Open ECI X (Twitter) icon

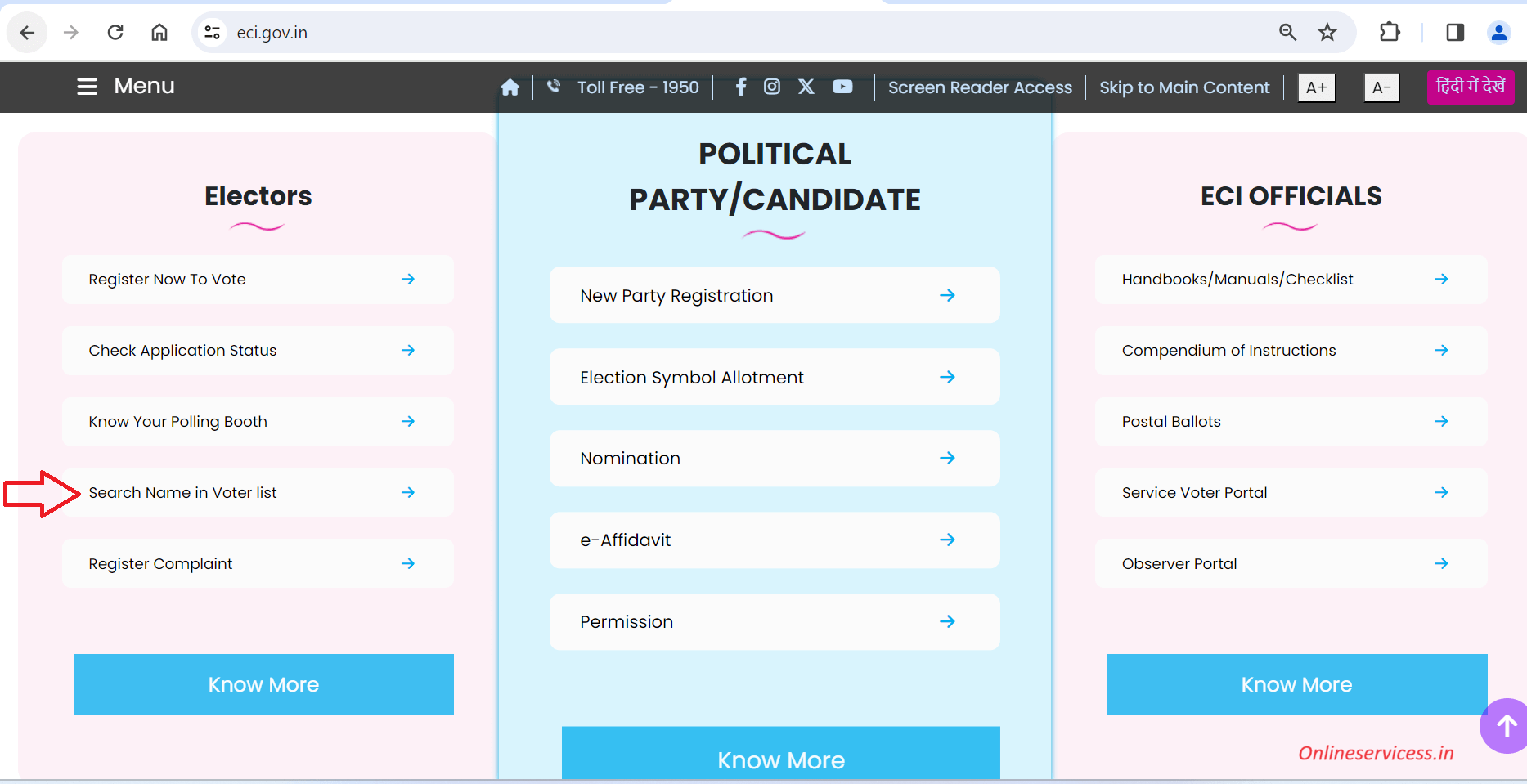[x=806, y=87]
